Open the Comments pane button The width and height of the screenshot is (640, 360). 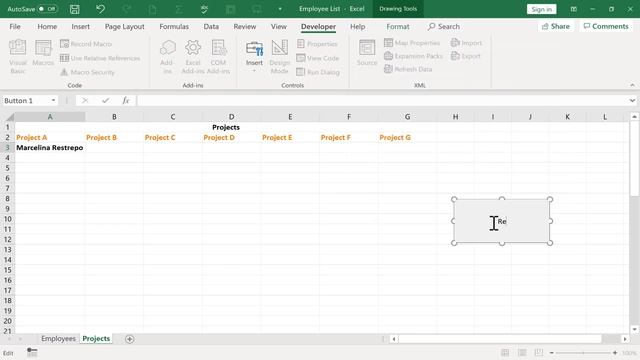click(606, 26)
